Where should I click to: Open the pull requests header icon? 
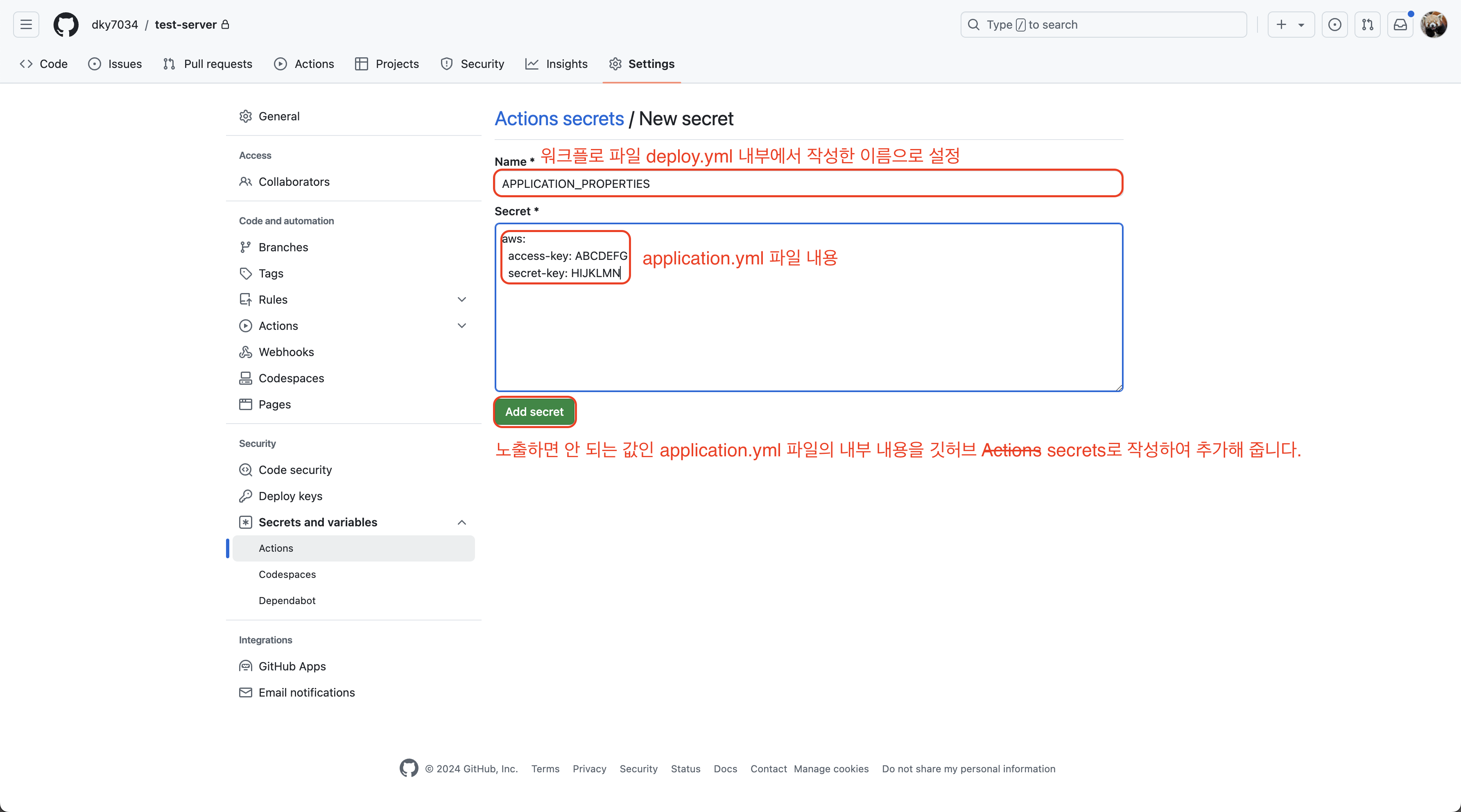click(1367, 25)
